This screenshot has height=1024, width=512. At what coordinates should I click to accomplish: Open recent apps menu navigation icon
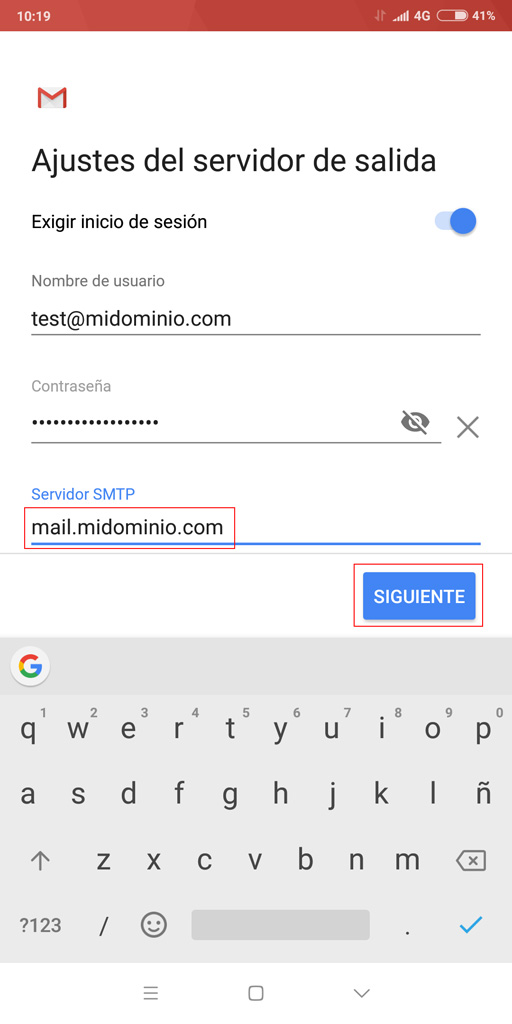(151, 993)
